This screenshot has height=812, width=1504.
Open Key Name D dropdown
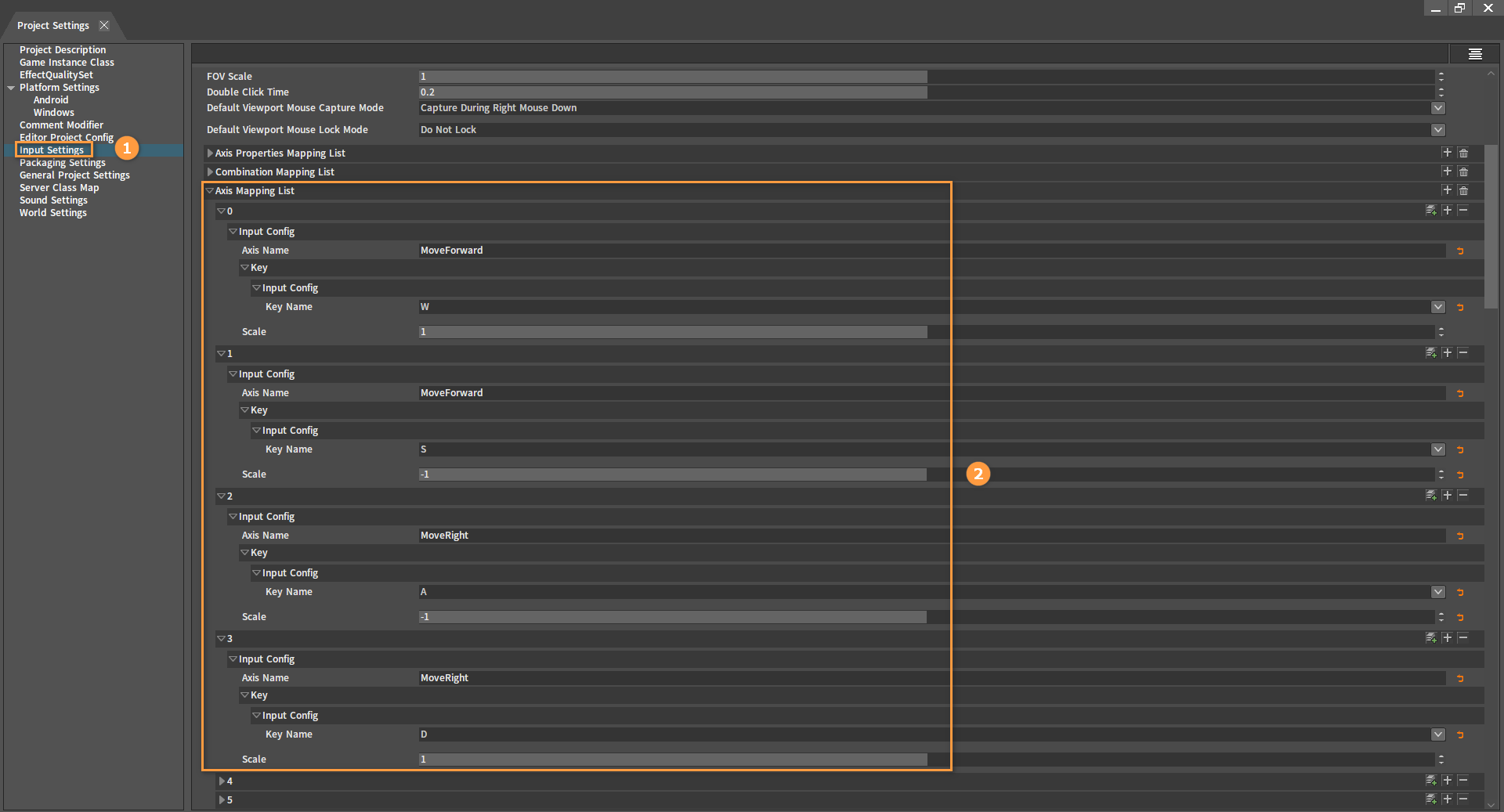coord(1438,734)
